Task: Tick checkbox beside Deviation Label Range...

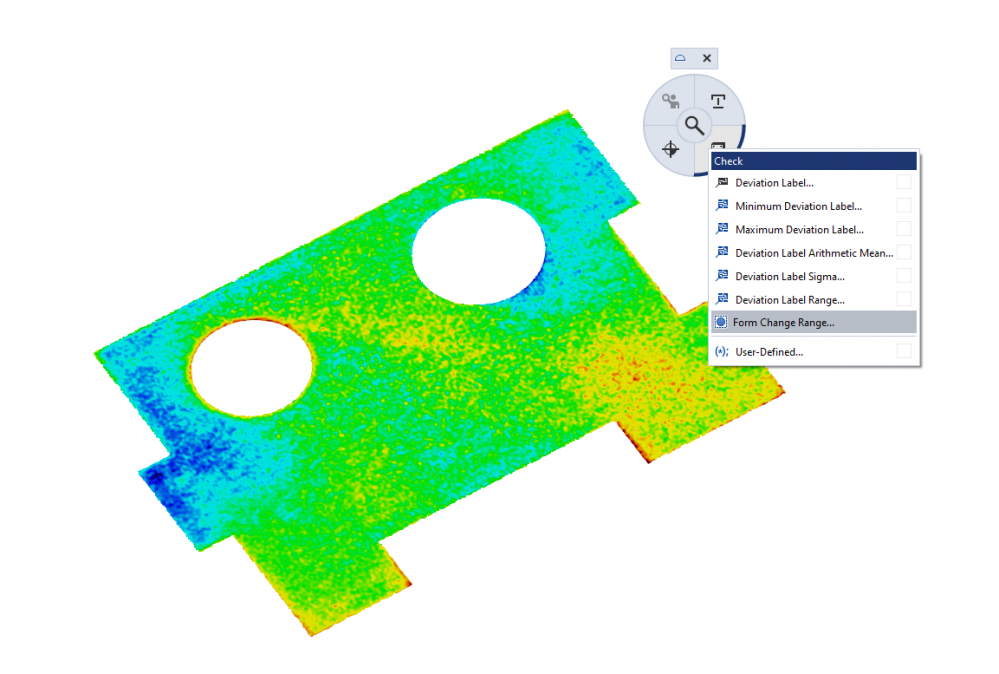Action: pyautogui.click(x=903, y=299)
